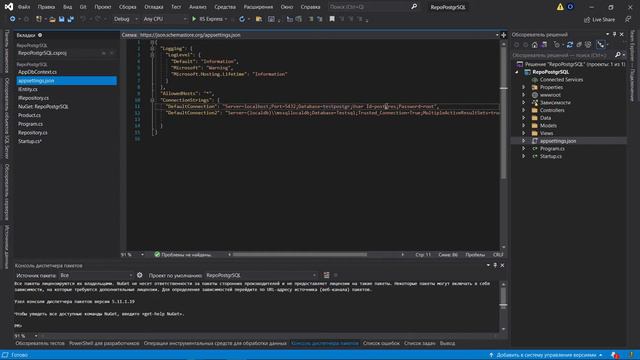
Task: Click the account profile icon near warning
Action: pyautogui.click(x=570, y=7)
